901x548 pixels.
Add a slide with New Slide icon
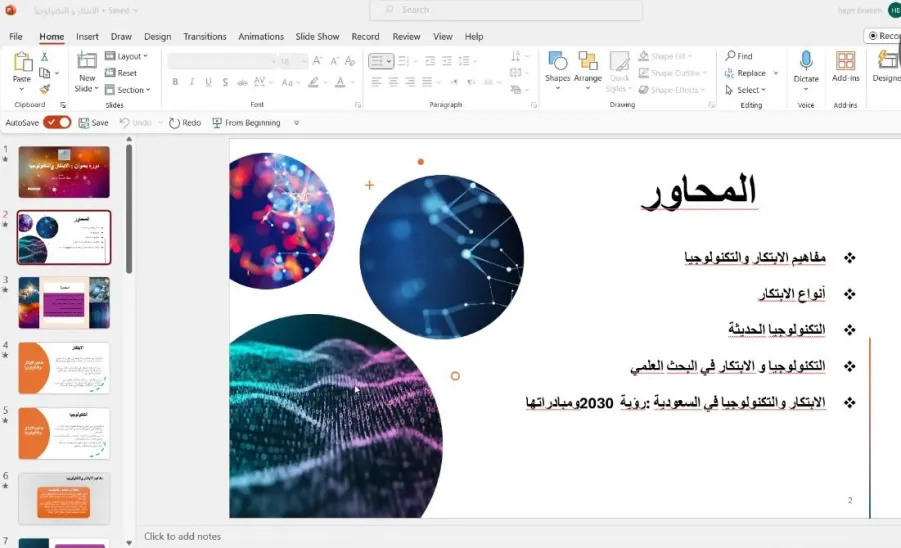click(87, 60)
